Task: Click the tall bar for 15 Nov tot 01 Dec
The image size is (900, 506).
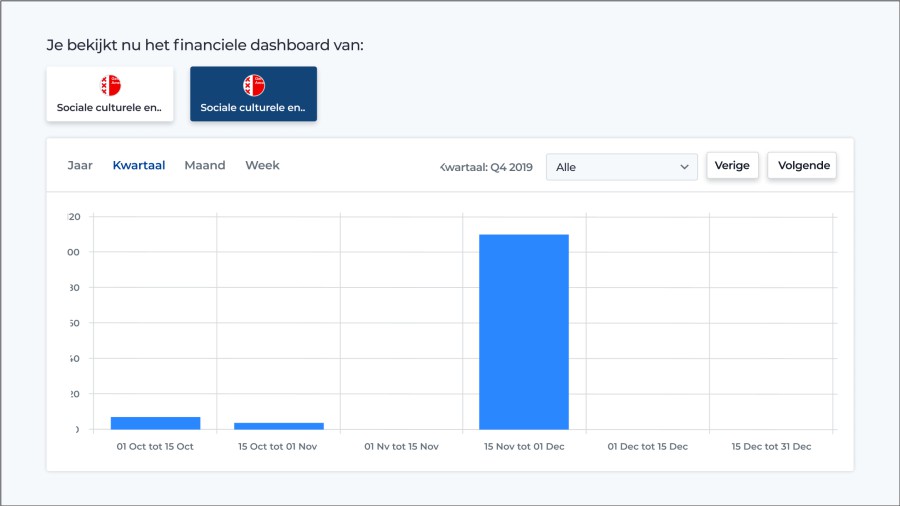Action: pos(524,331)
